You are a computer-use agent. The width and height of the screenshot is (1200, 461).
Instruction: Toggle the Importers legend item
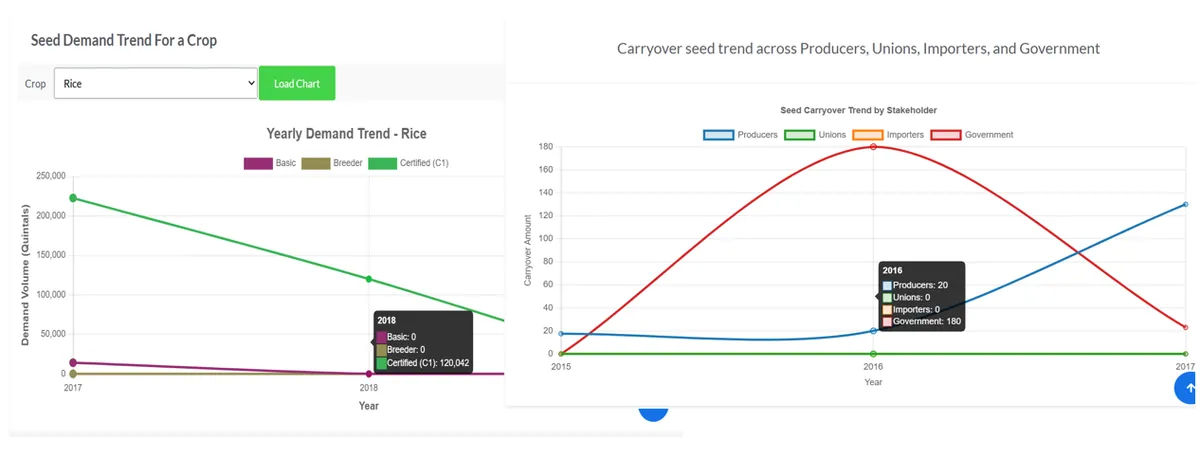[x=890, y=135]
